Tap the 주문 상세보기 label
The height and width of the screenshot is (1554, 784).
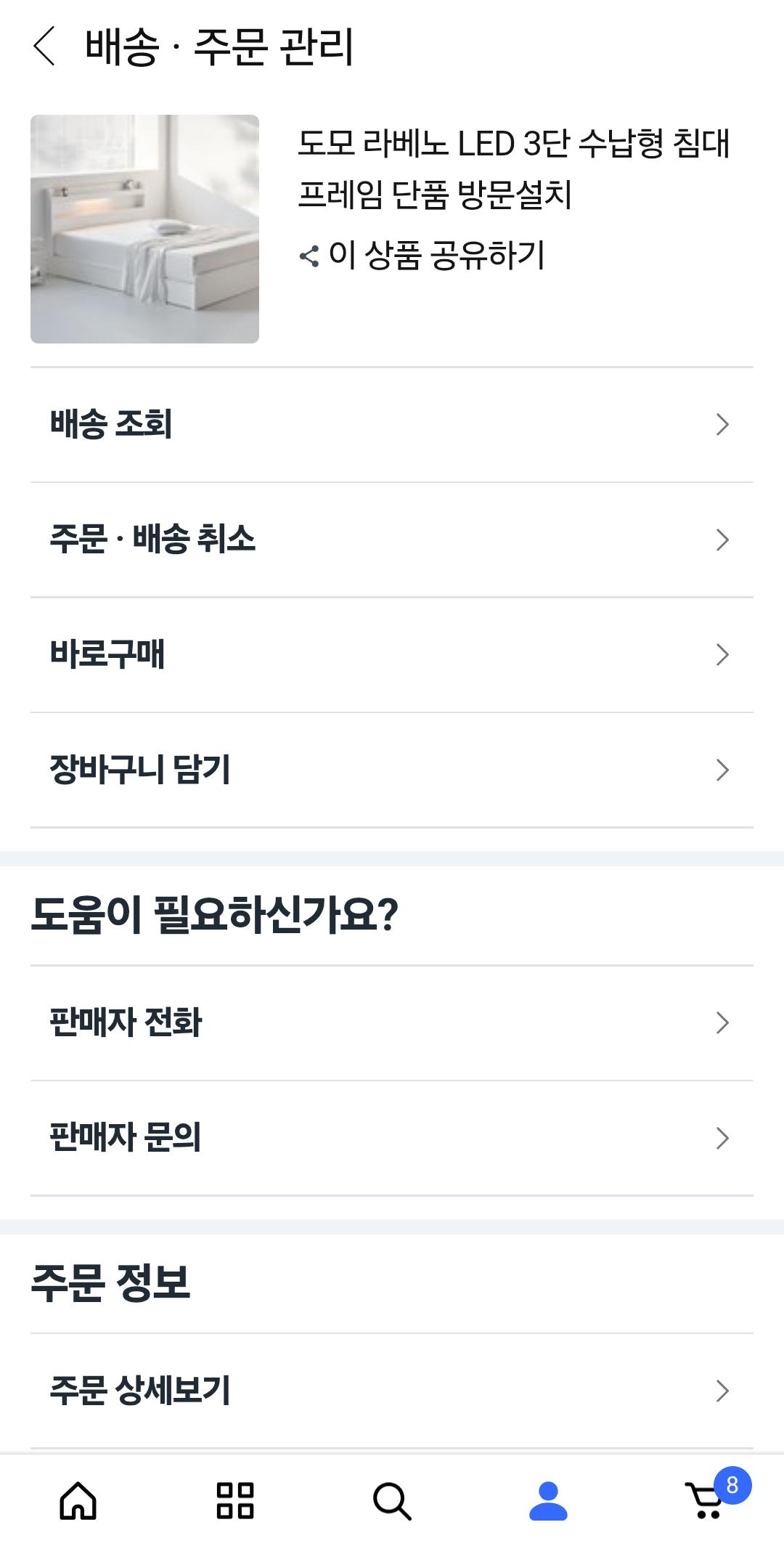pos(140,1390)
